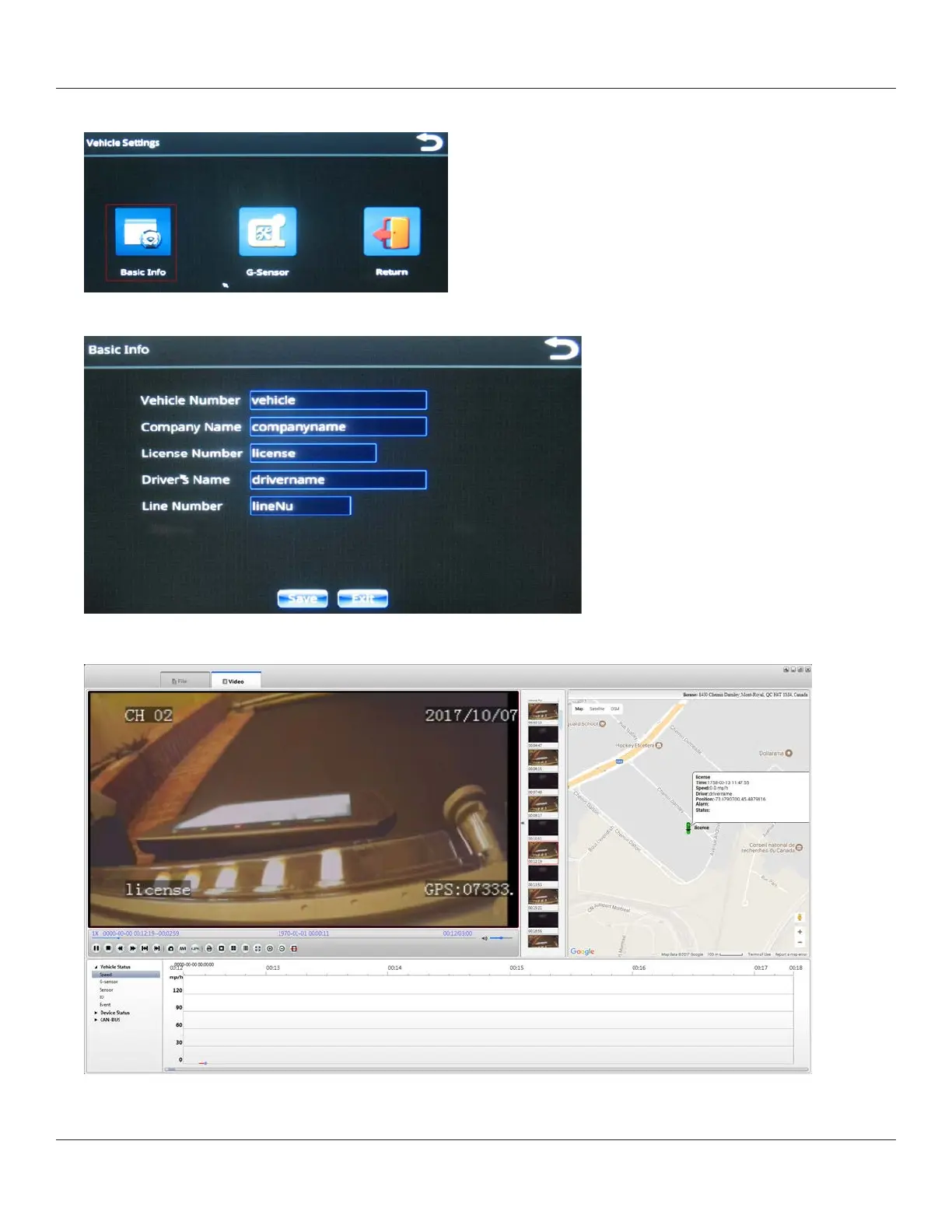The width and height of the screenshot is (952, 1232).
Task: Pause the video playback
Action: coord(96,948)
